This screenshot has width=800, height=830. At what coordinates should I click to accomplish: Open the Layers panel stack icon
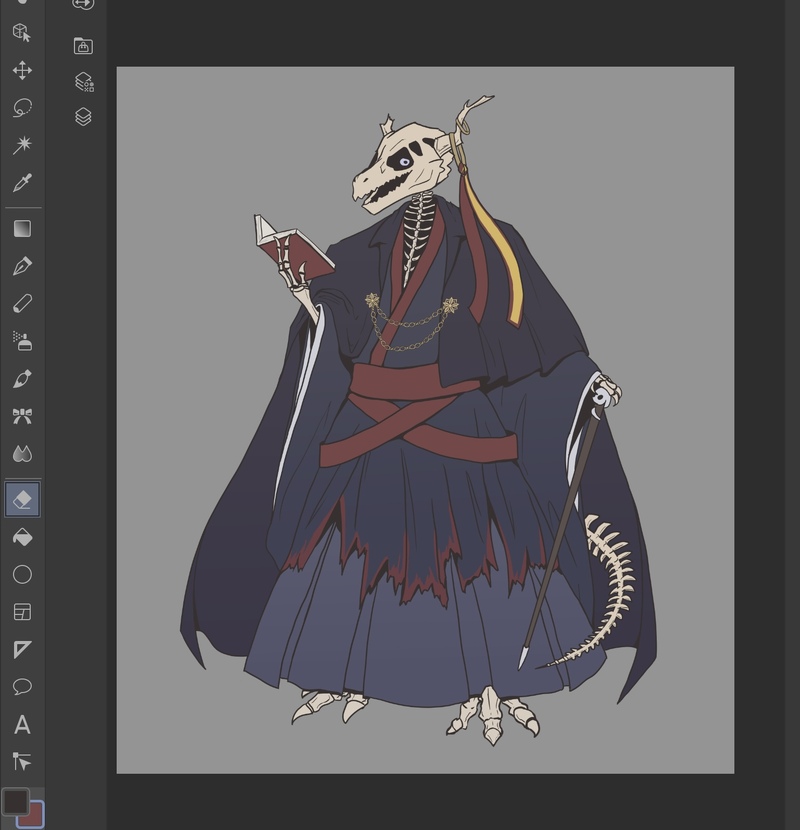83,117
